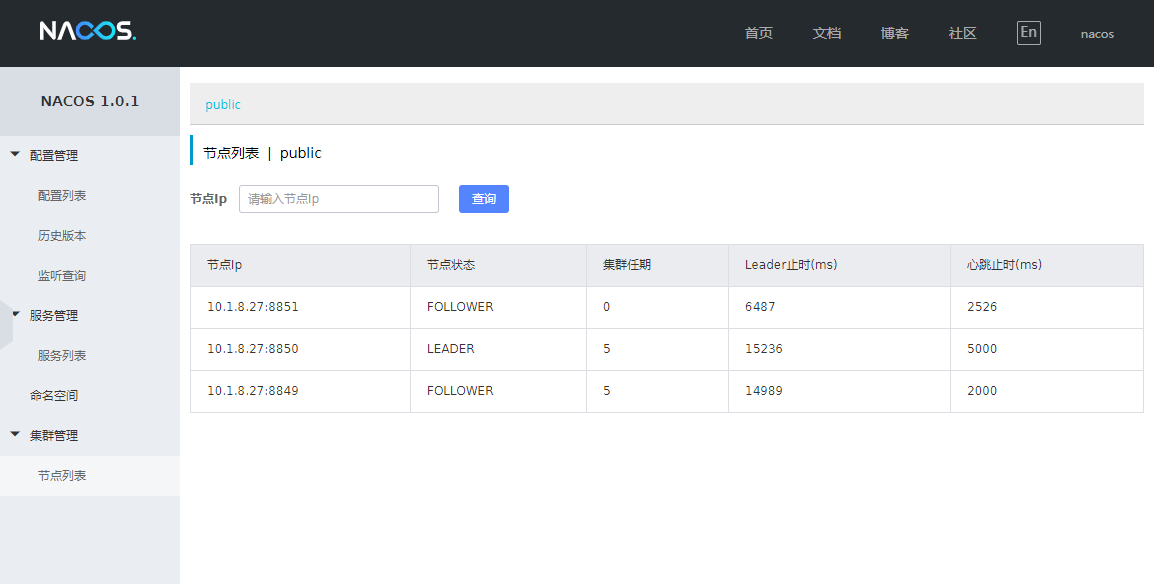Viewport: 1154px width, 584px height.
Task: Click the heartbeat value 2526
Action: pos(983,307)
